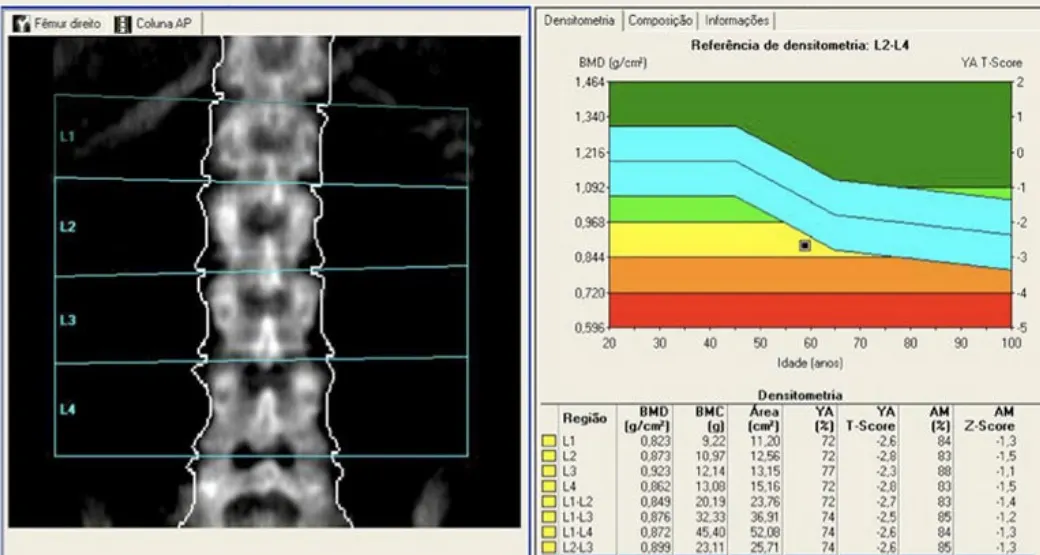Select the L2 region label on the scan
This screenshot has height=555, width=1040.
coord(68,227)
